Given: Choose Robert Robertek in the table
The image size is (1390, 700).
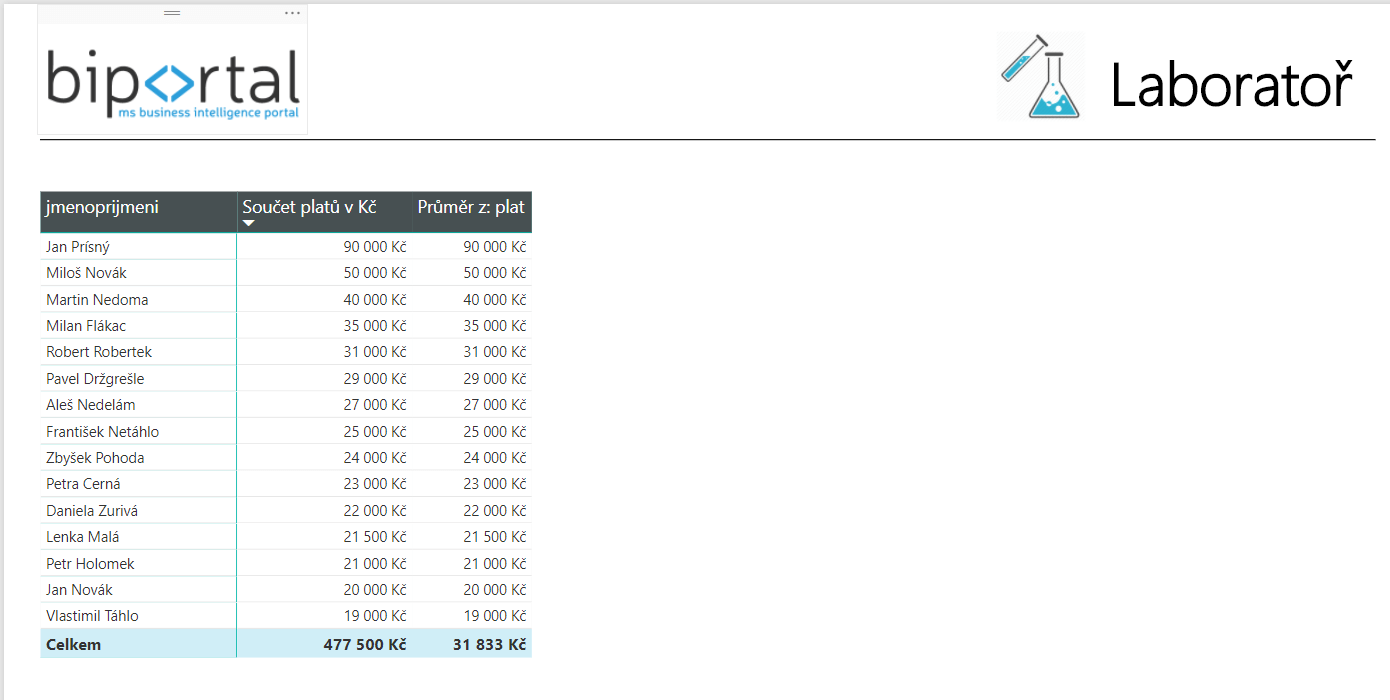Looking at the screenshot, I should point(99,352).
